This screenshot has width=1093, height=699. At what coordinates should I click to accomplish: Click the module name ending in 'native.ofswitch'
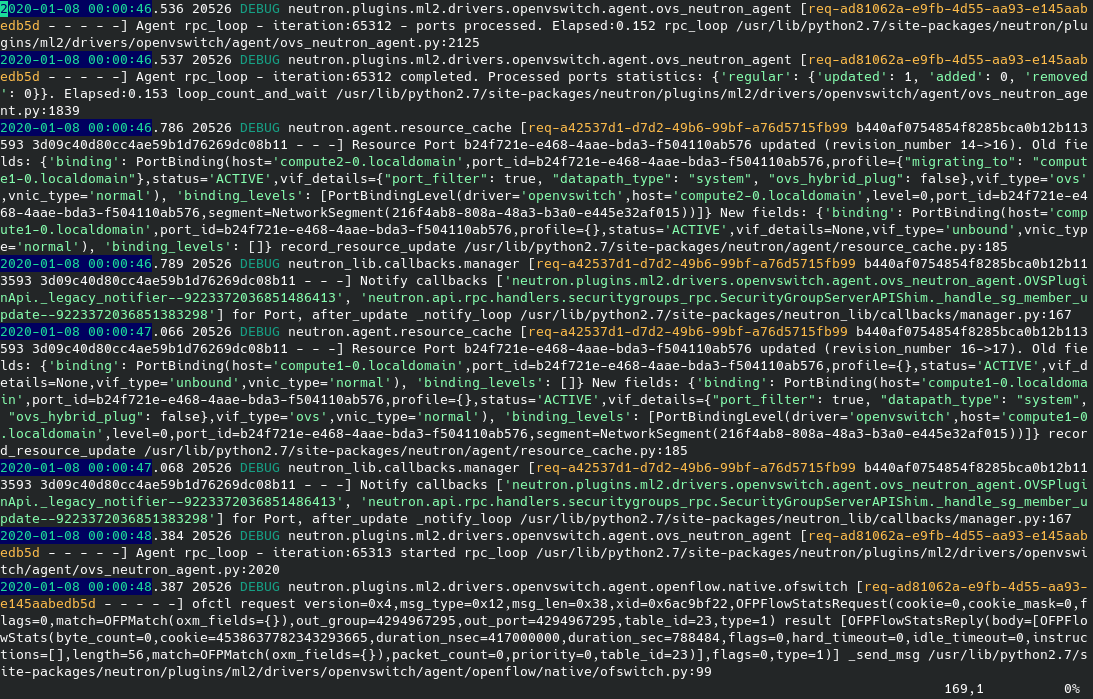[x=568, y=587]
